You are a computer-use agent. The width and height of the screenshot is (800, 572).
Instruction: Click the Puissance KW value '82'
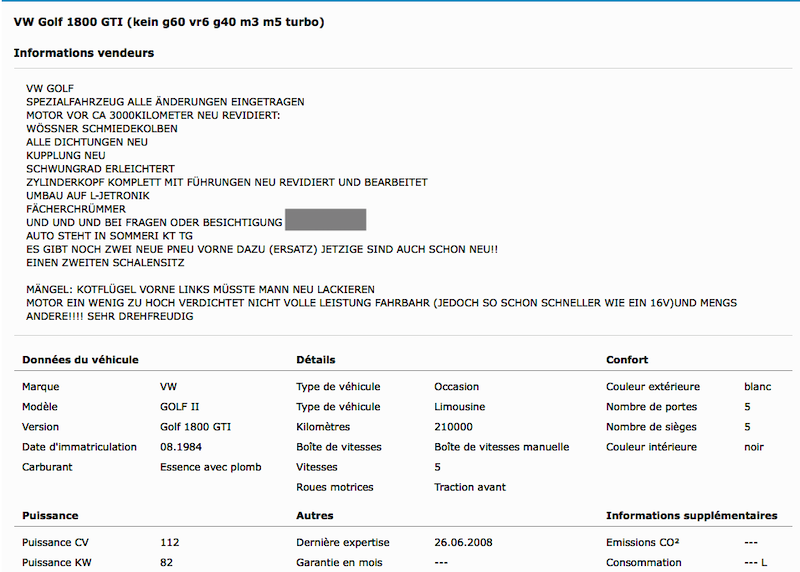click(x=166, y=562)
